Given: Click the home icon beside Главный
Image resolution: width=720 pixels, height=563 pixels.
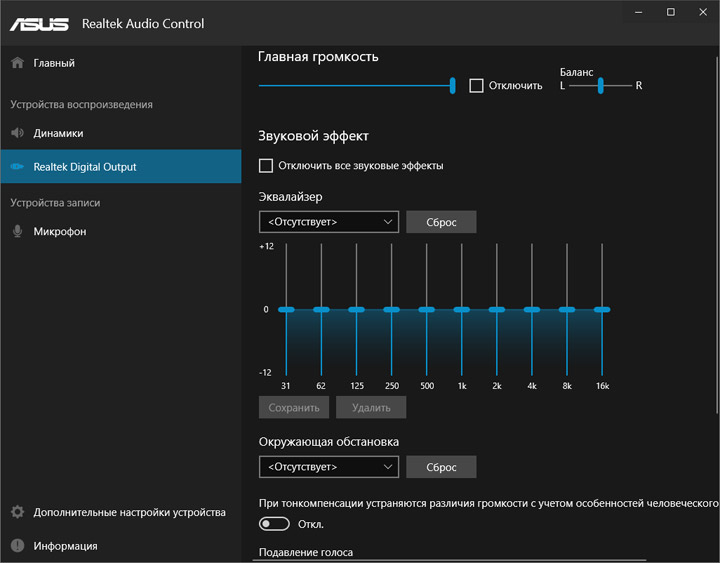Looking at the screenshot, I should pos(17,63).
